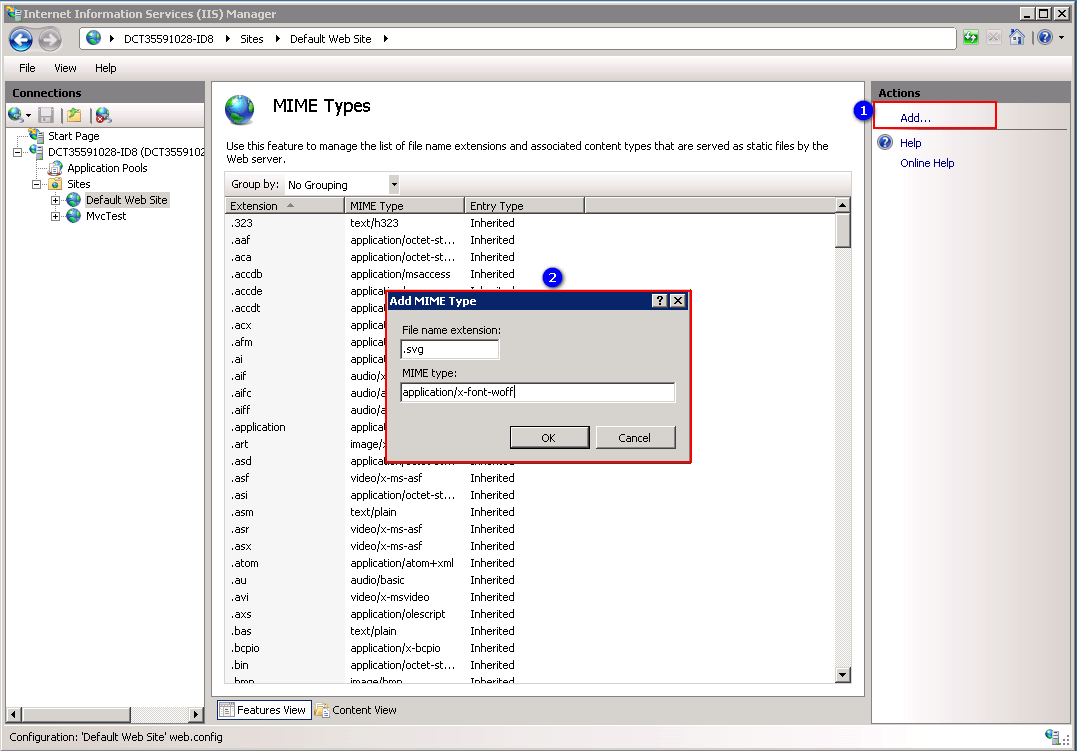
Task: Select the Sites tree item
Action: pos(78,184)
